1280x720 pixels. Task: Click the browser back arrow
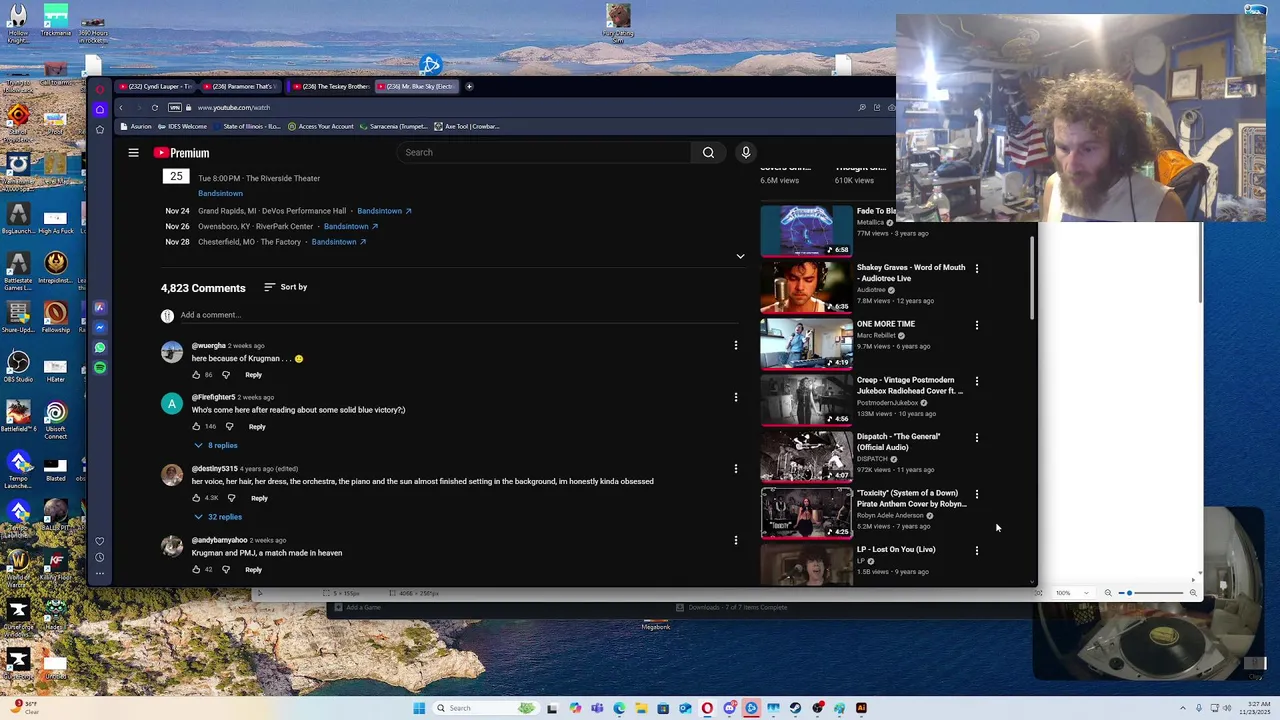coord(121,107)
